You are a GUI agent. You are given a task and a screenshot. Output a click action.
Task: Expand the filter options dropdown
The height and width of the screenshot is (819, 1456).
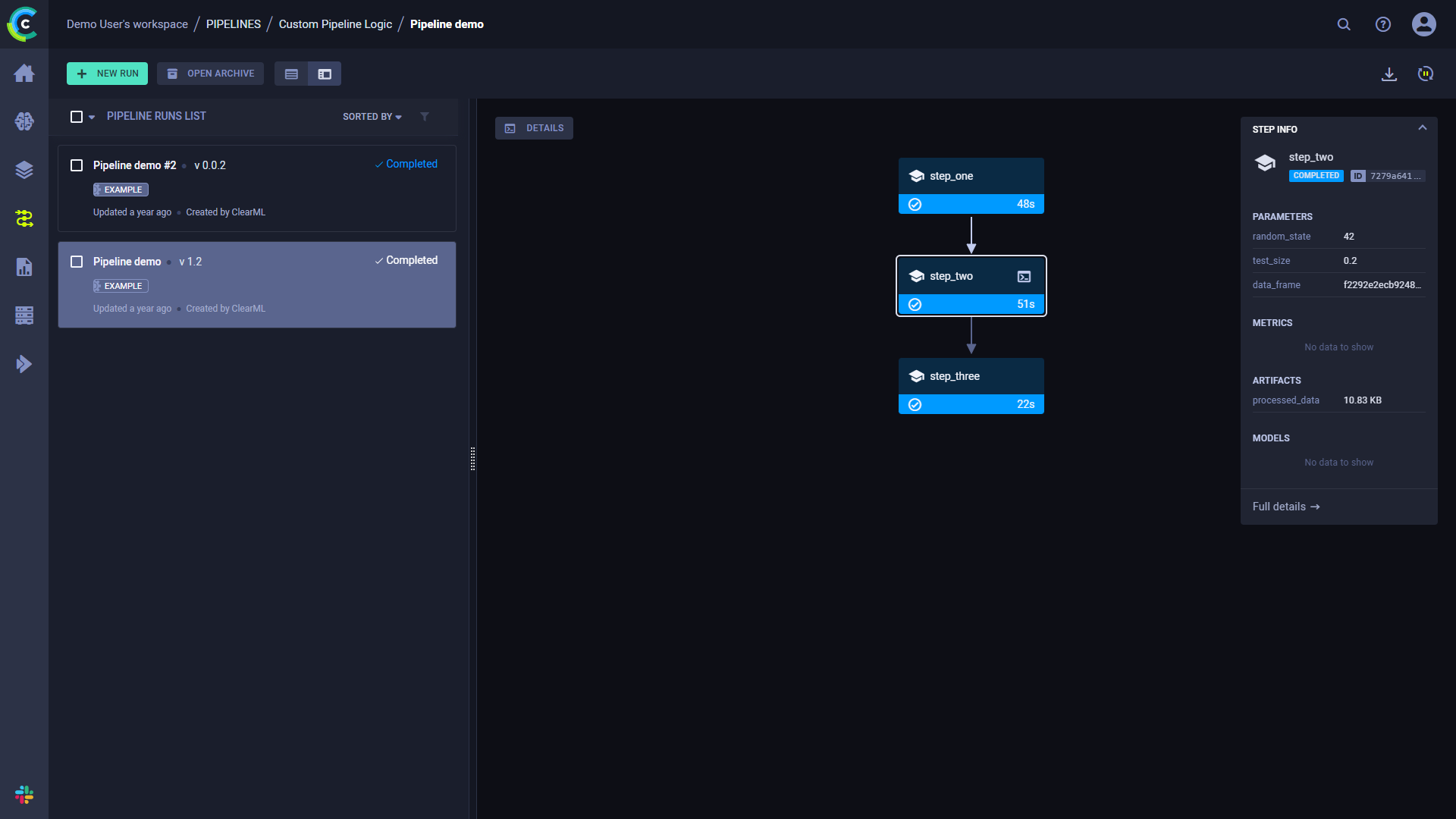424,116
